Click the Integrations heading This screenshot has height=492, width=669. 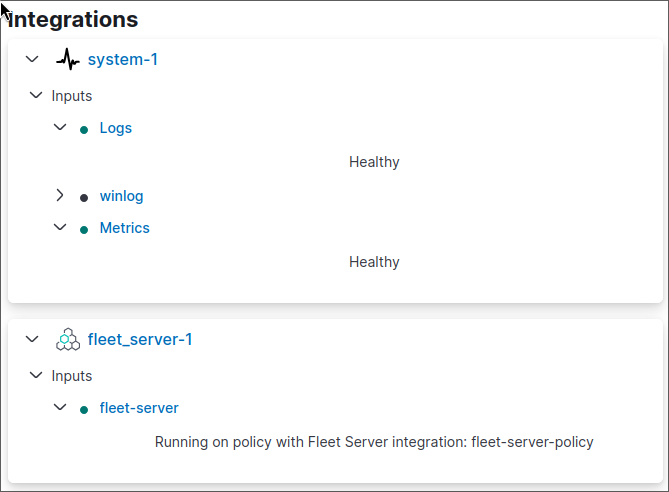click(73, 19)
